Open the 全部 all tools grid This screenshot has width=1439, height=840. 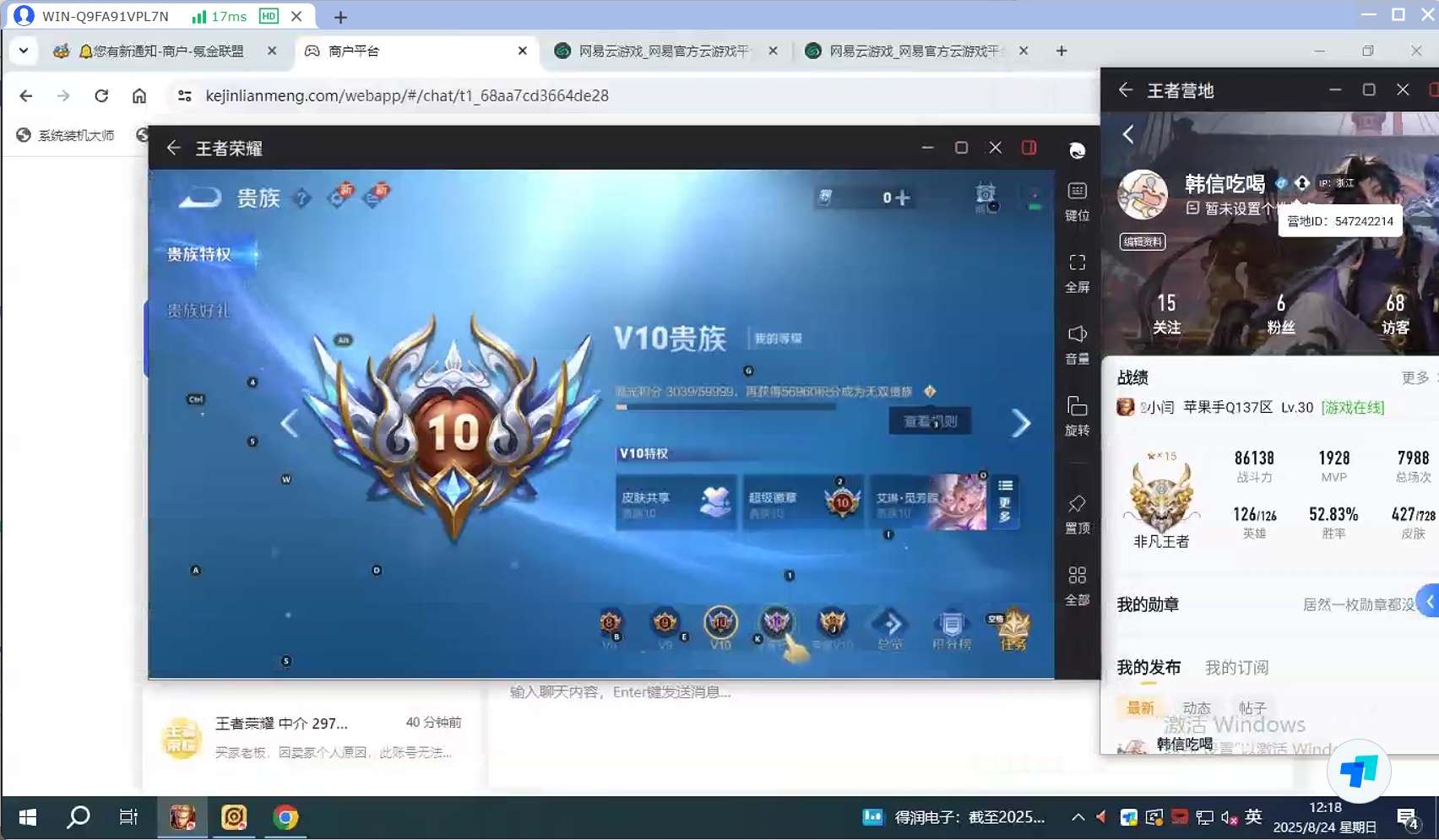tap(1077, 586)
